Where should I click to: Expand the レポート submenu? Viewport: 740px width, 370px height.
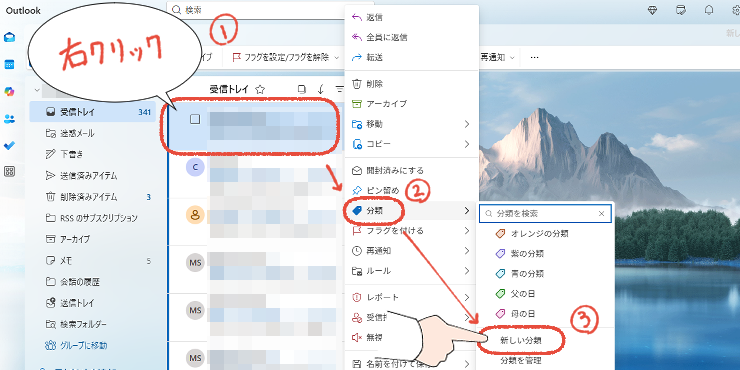point(467,297)
